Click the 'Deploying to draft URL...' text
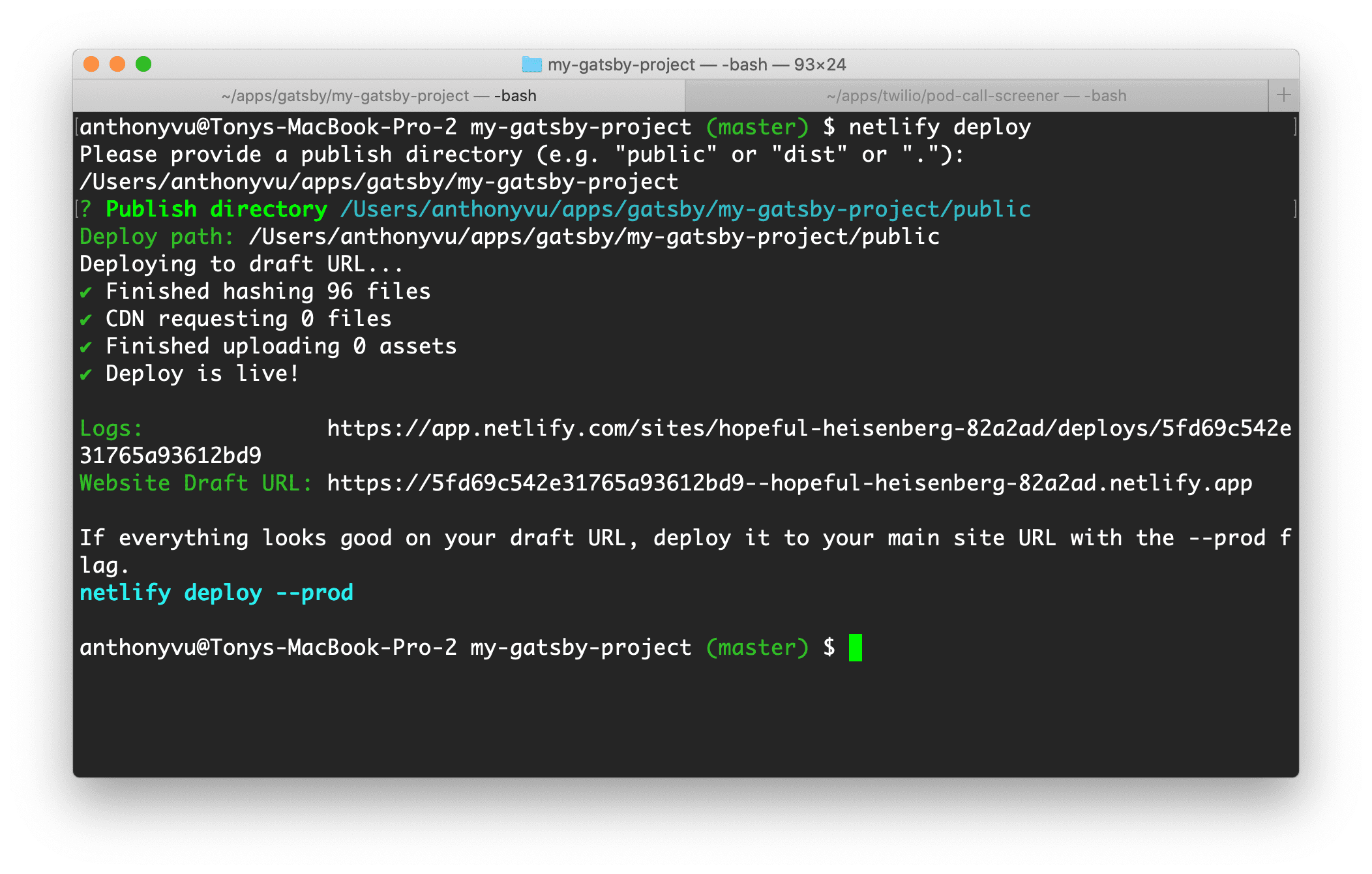 [x=241, y=264]
